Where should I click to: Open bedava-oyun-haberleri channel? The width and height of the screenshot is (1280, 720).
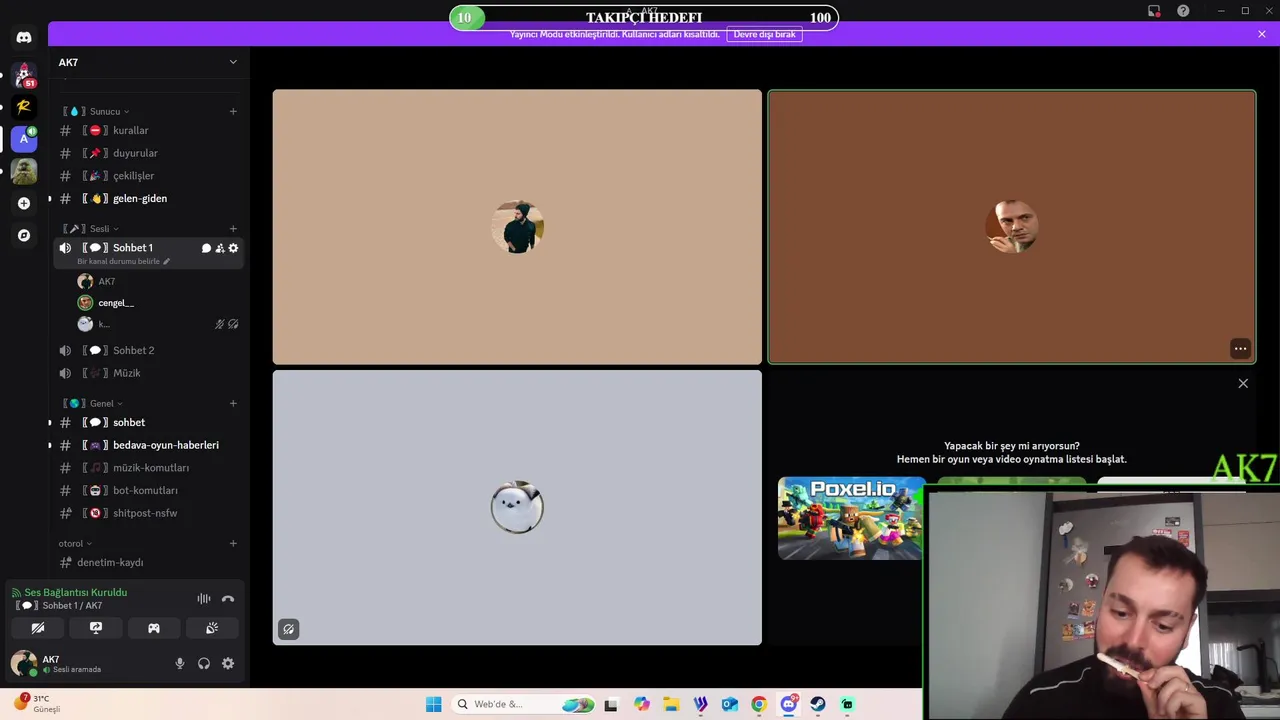148,445
